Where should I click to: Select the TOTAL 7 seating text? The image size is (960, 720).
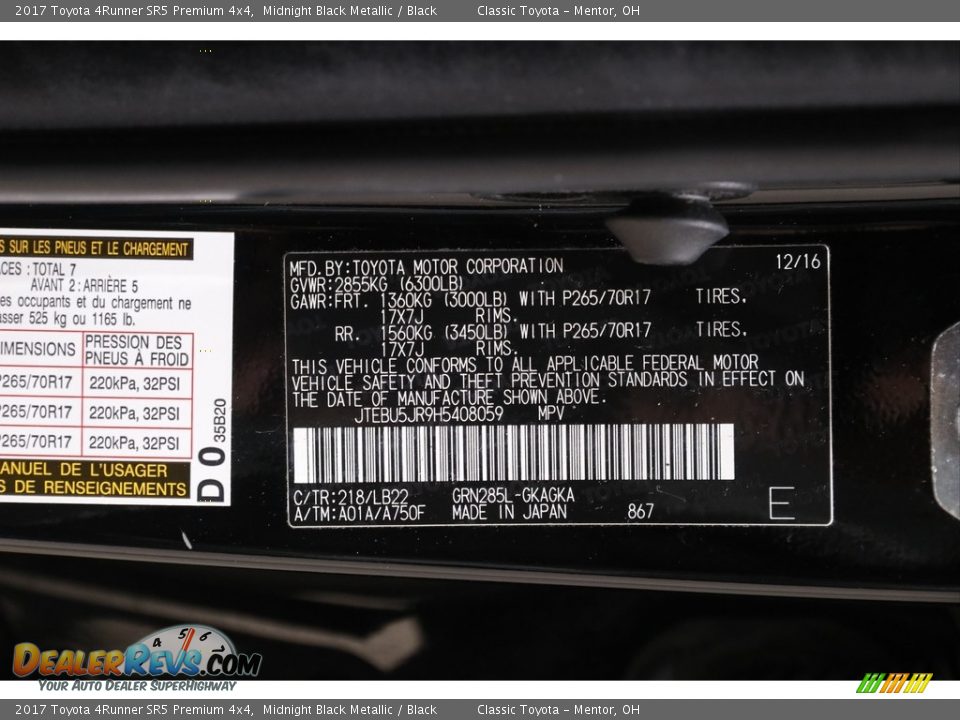pyautogui.click(x=54, y=269)
